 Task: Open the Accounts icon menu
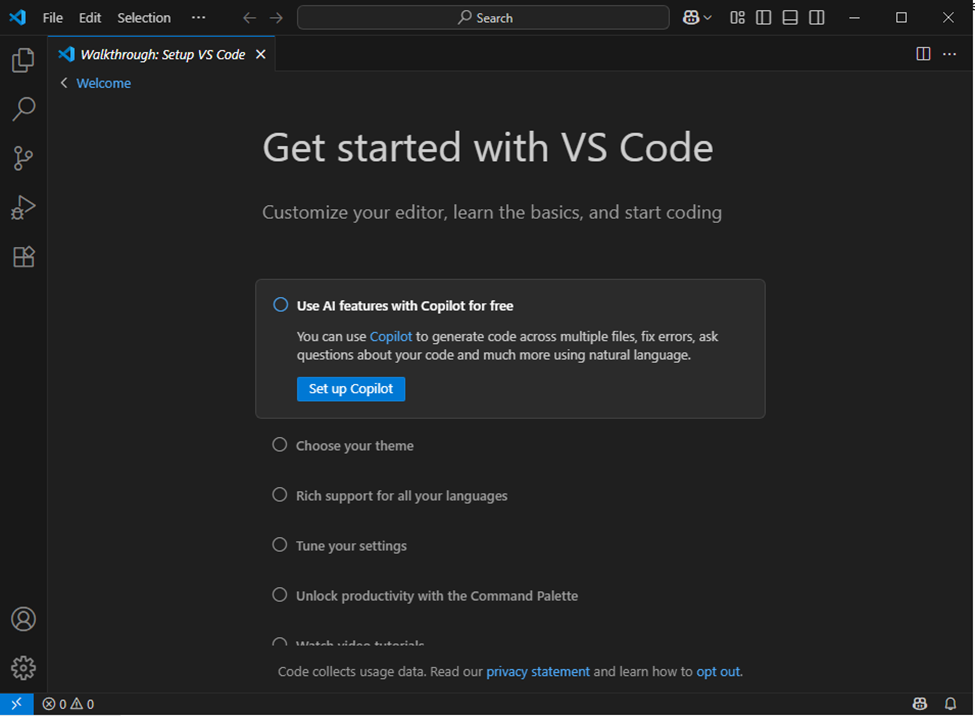[x=23, y=619]
